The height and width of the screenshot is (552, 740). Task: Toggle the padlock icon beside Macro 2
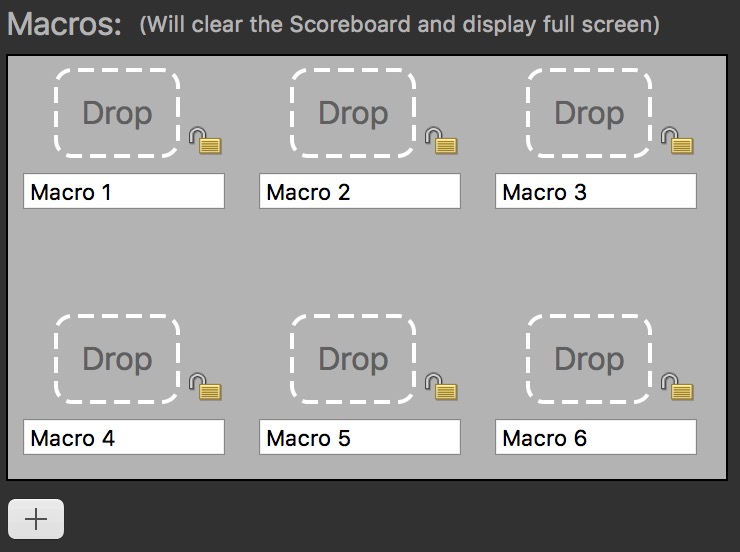point(441,141)
